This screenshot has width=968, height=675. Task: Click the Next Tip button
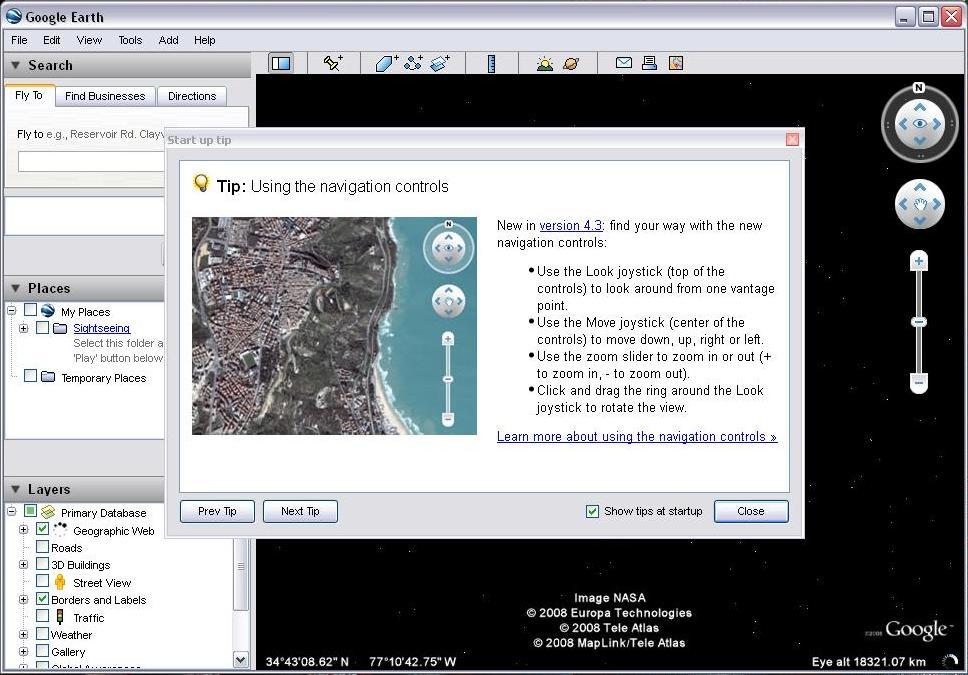pos(299,511)
